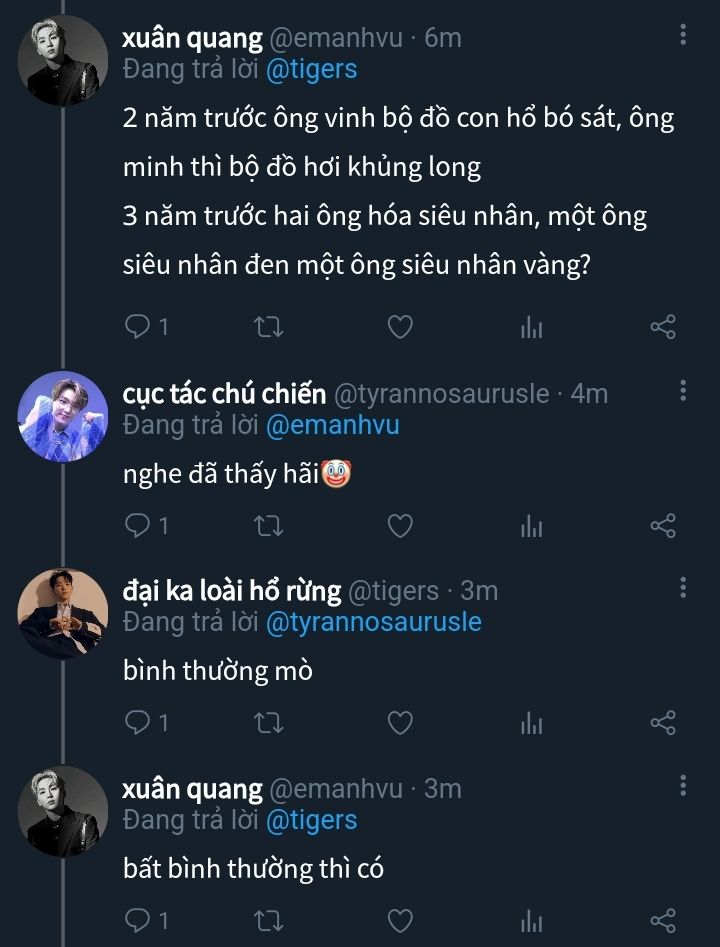Like the "bình thường mò" tweet

coord(400,722)
